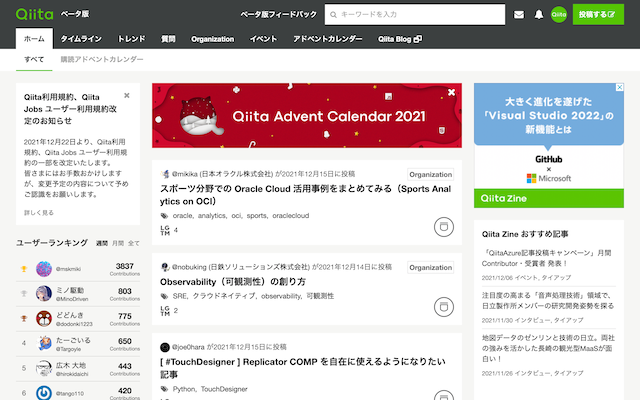Viewport: 640px width, 400px height.
Task: Open the oraclecloud tag
Action: coord(291,216)
